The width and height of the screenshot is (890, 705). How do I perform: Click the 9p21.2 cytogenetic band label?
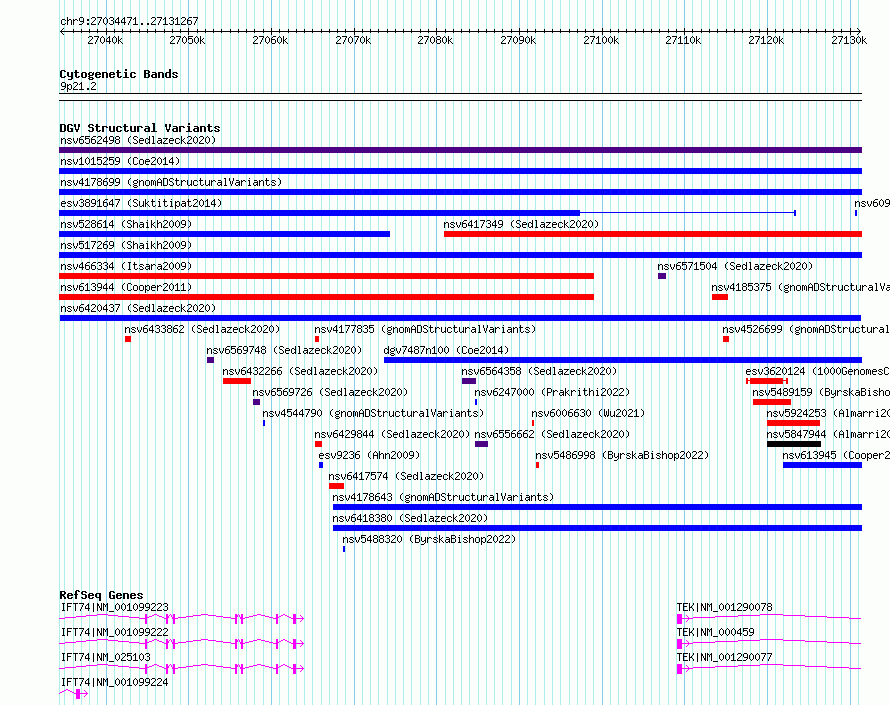[x=78, y=86]
